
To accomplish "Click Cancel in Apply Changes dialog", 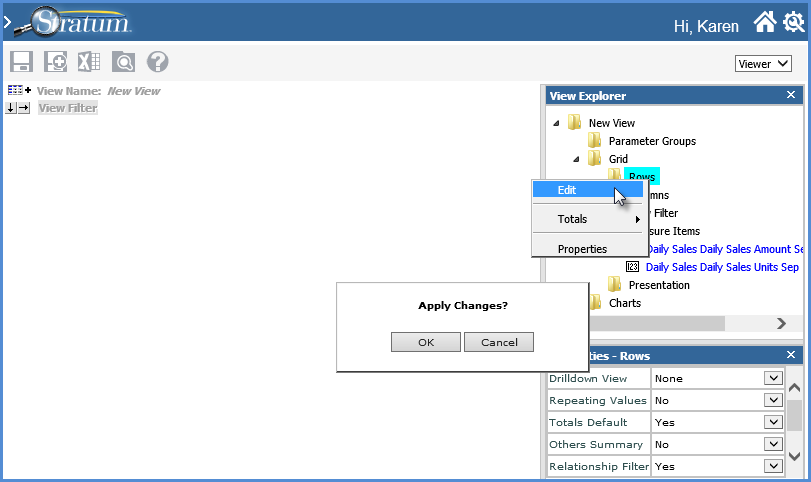I will [x=499, y=342].
